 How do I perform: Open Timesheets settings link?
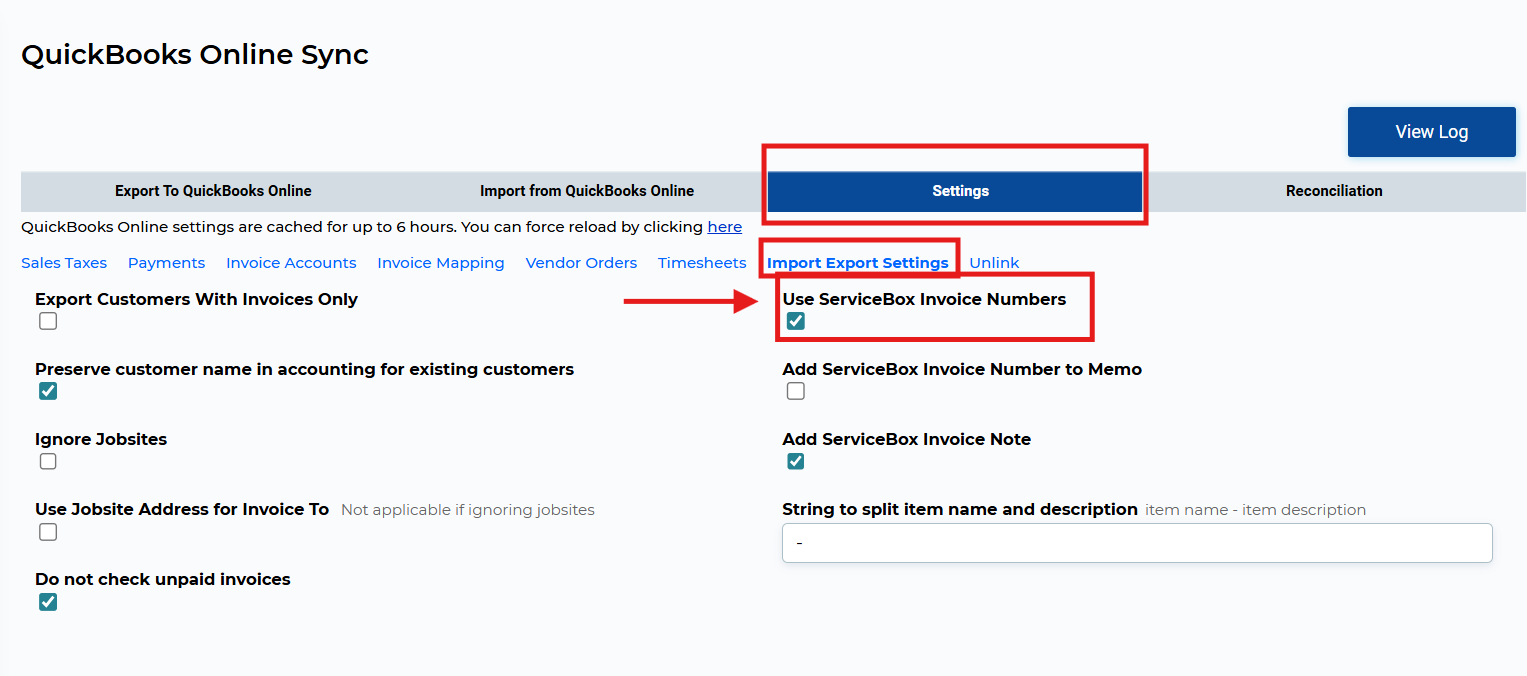pyautogui.click(x=702, y=263)
